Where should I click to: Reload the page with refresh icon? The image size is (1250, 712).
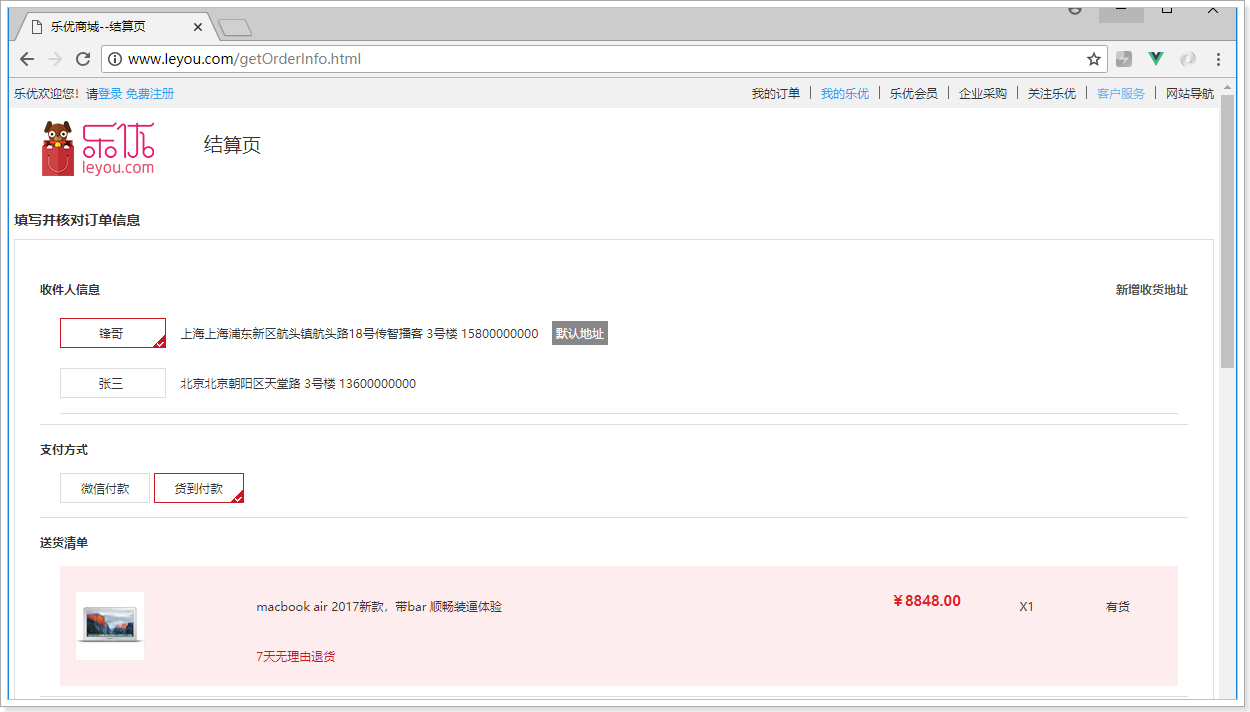(x=83, y=59)
